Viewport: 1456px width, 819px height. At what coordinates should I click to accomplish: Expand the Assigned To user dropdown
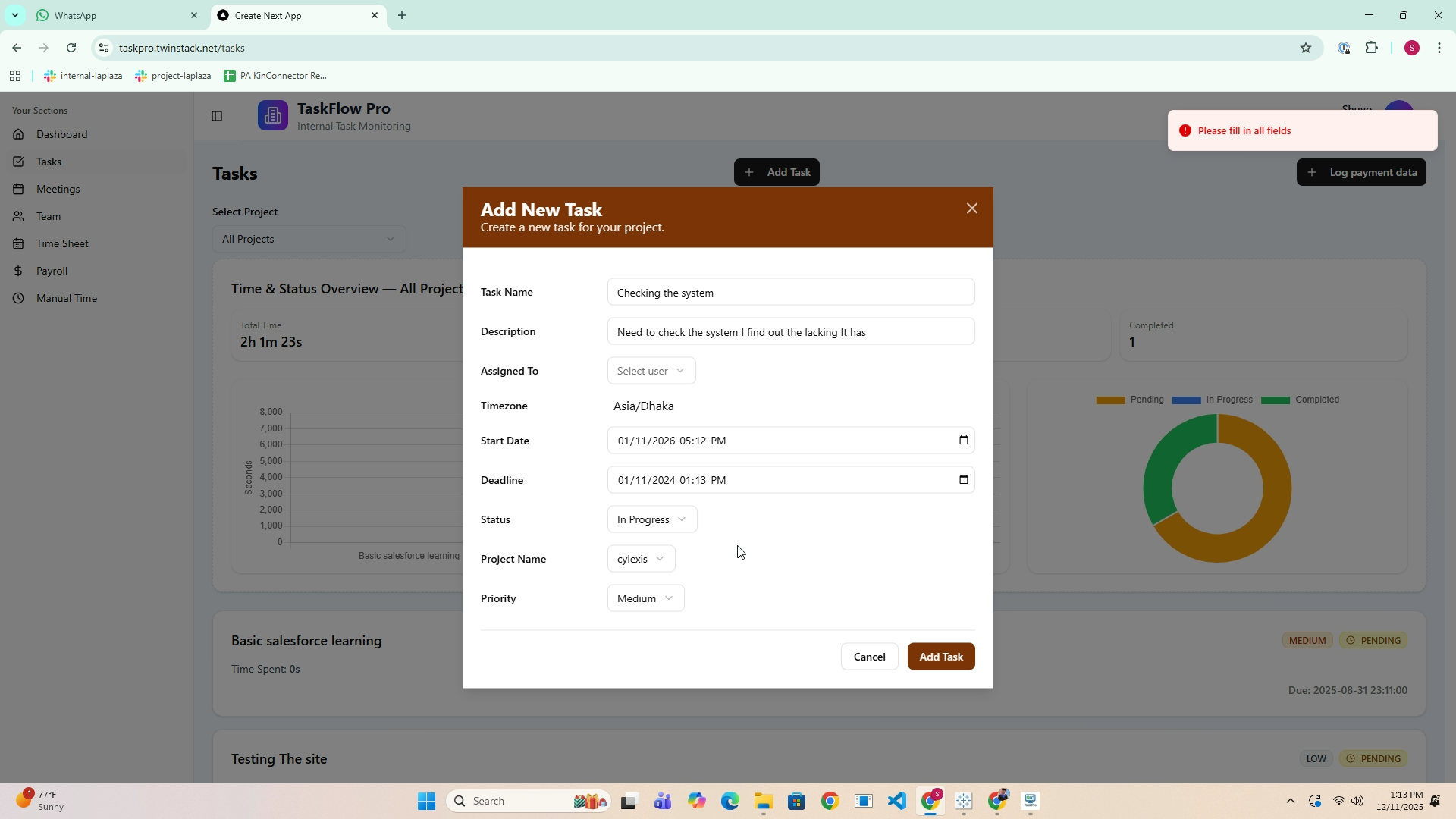(x=651, y=371)
